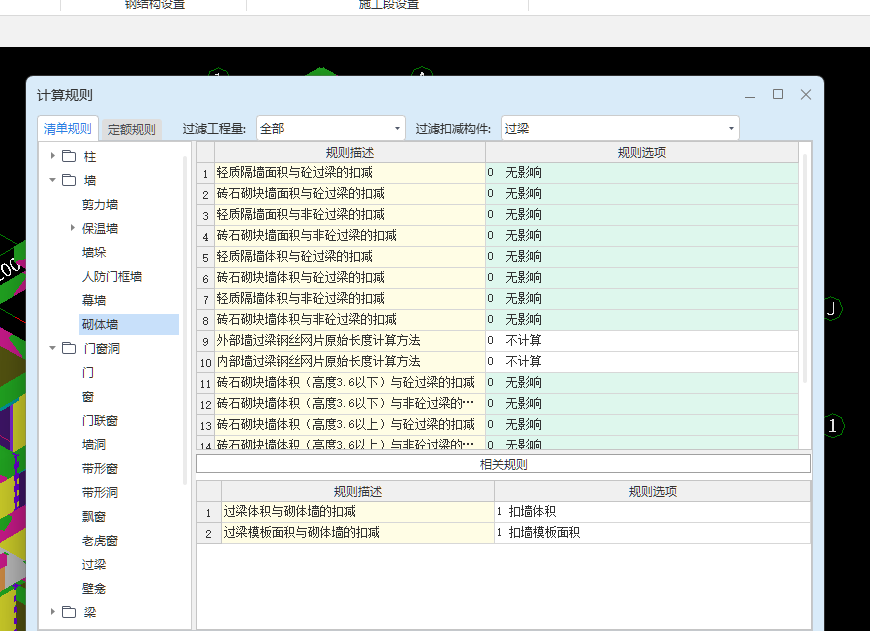Image resolution: width=870 pixels, height=631 pixels.
Task: Click rule 内部墙过梁钢丝网片原始长度计算方法
Action: [x=350, y=362]
